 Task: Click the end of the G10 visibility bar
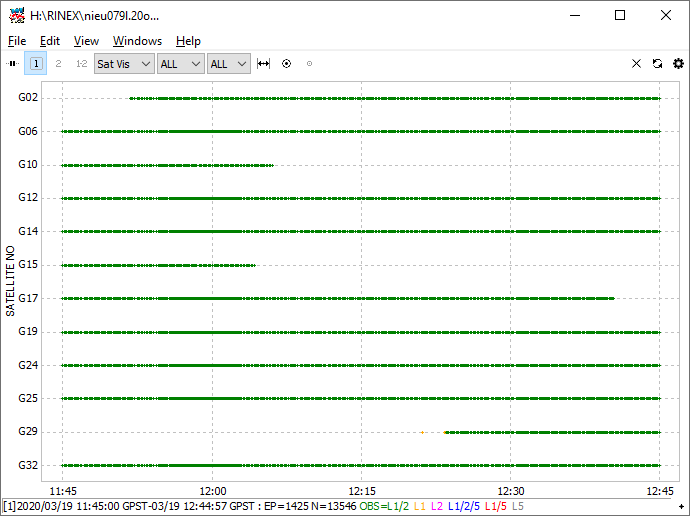tap(272, 165)
